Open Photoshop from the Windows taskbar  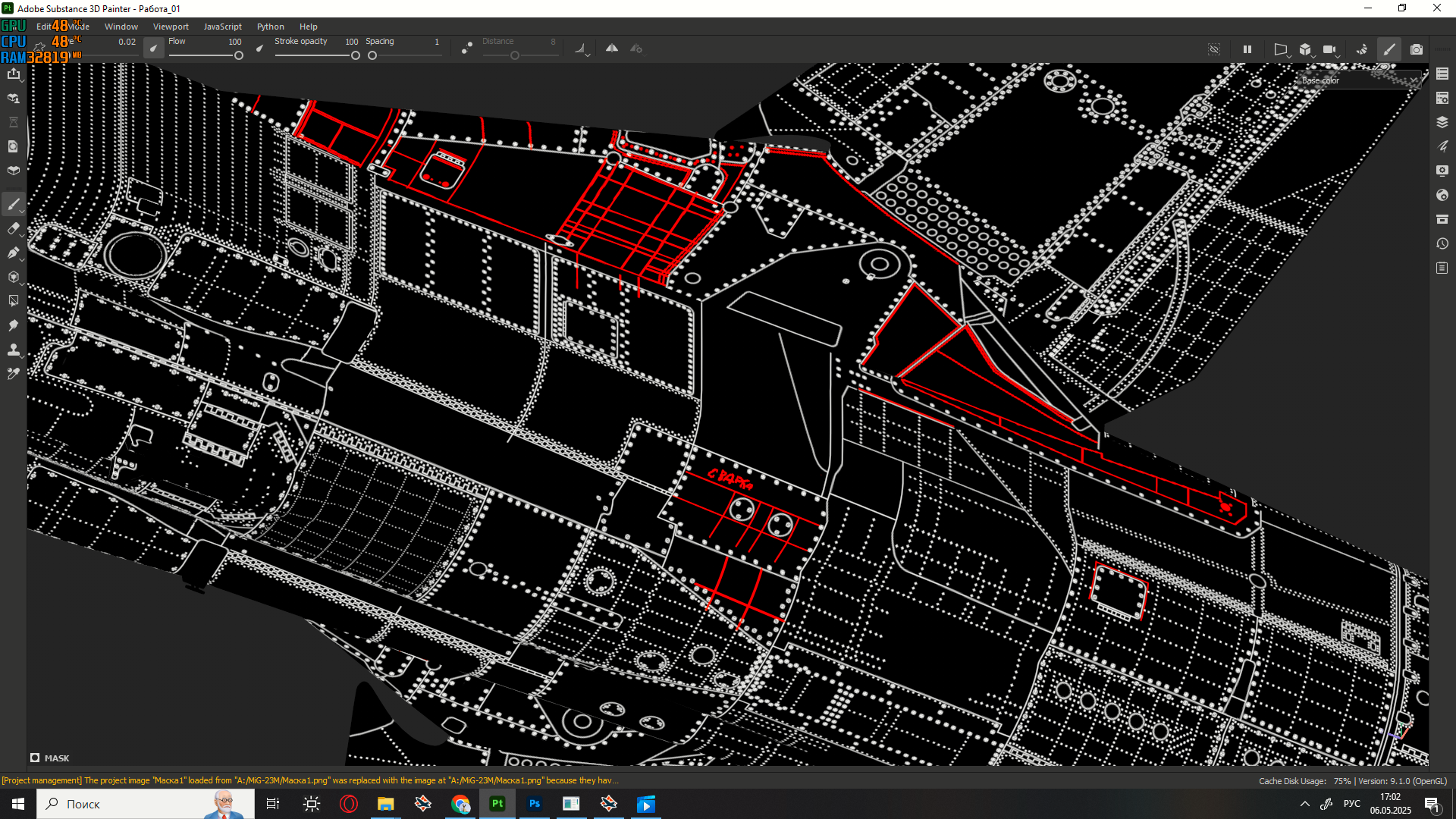535,804
